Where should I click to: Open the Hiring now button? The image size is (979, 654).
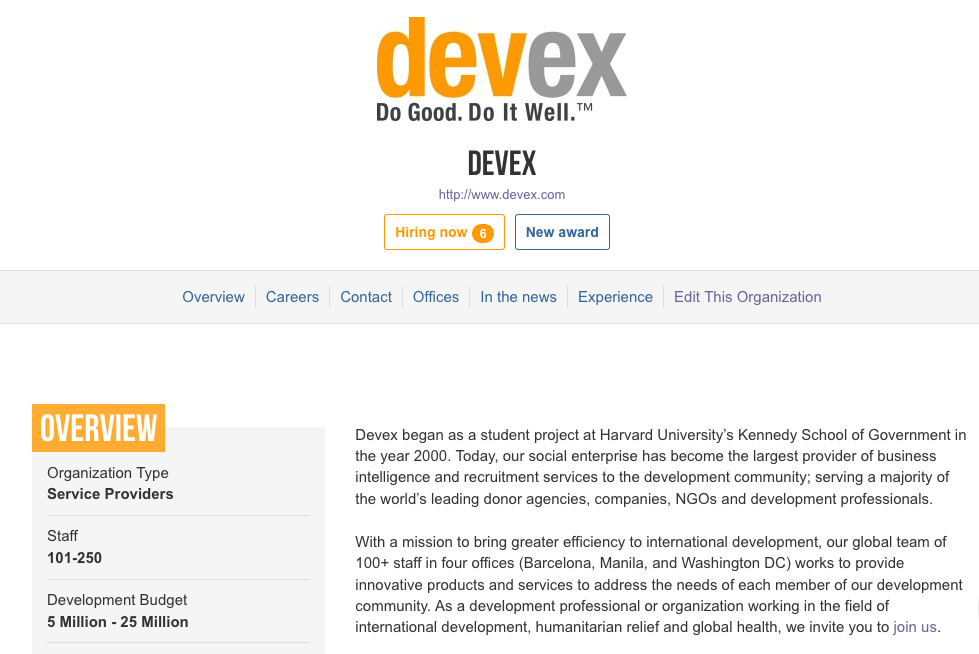click(444, 232)
